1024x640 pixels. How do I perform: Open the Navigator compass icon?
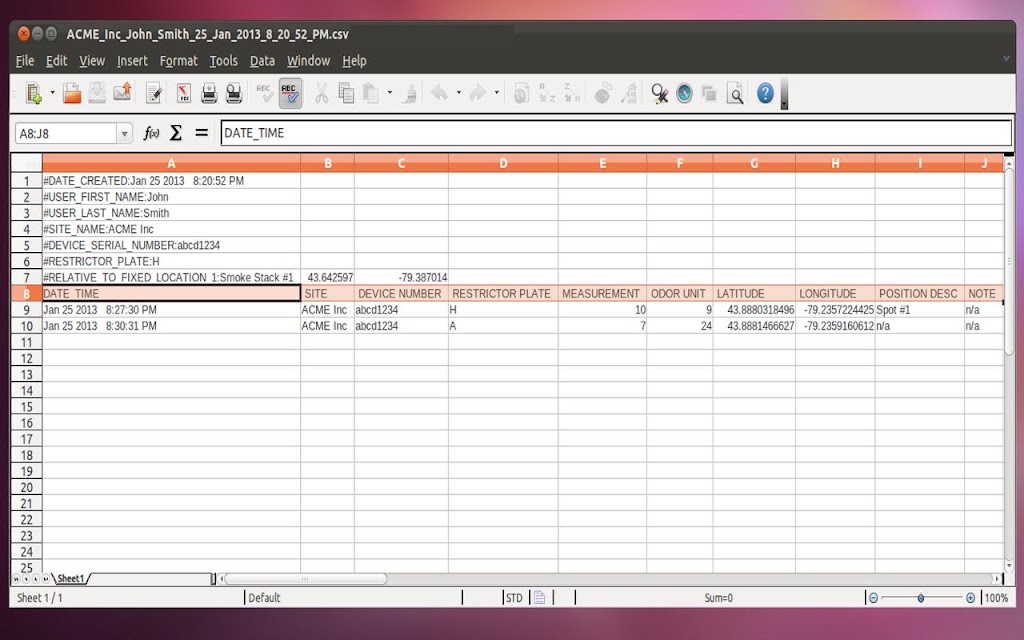point(684,93)
